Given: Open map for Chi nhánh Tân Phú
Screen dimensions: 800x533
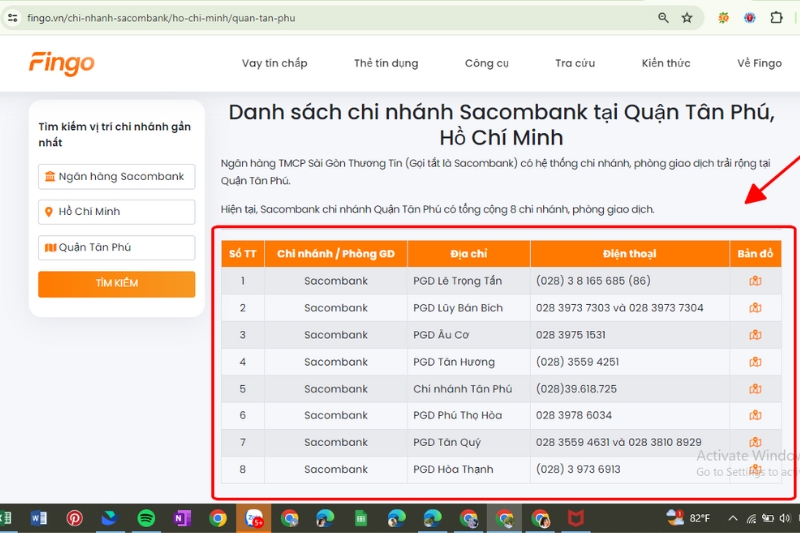Looking at the screenshot, I should [x=755, y=389].
